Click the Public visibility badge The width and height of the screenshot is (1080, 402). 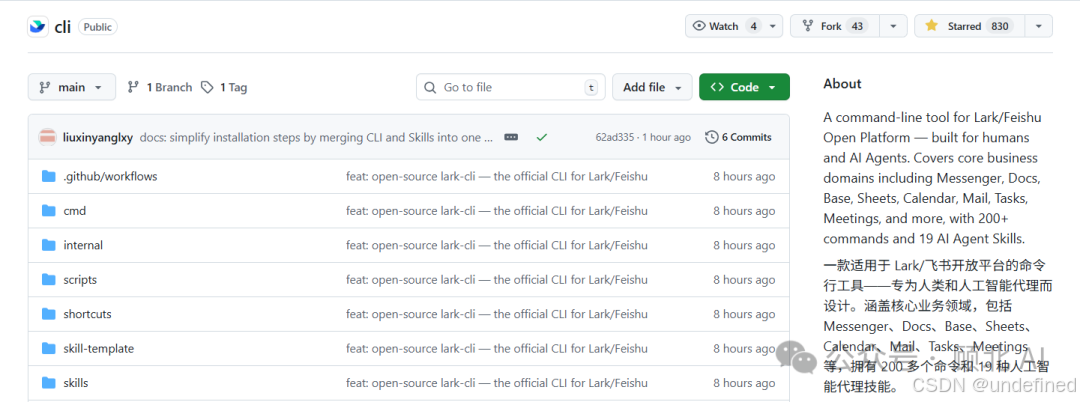click(x=98, y=27)
